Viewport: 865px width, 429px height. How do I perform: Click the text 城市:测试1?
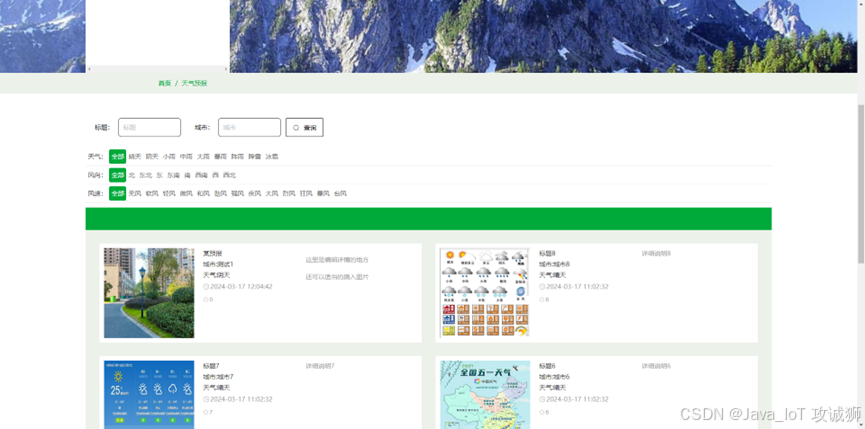218,264
